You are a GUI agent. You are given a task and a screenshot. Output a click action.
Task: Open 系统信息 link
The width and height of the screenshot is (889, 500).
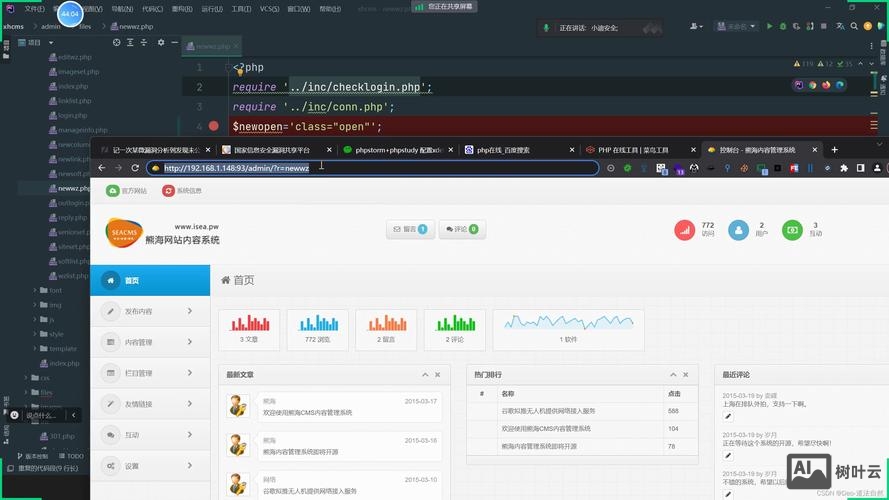click(x=182, y=191)
